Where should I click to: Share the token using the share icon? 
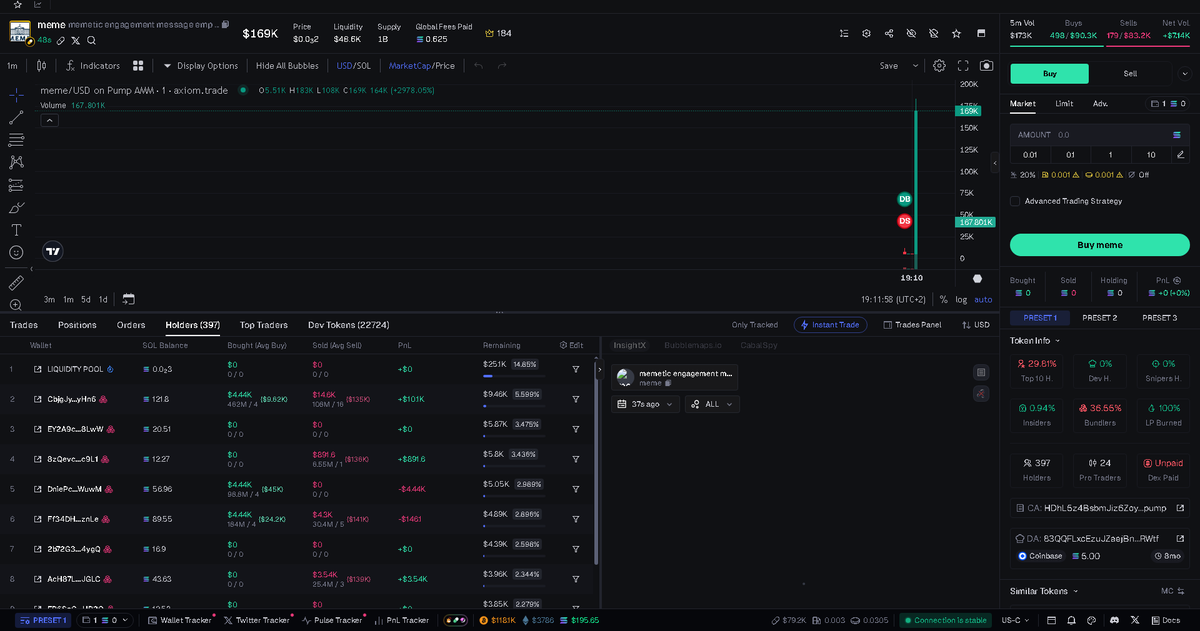coord(889,33)
